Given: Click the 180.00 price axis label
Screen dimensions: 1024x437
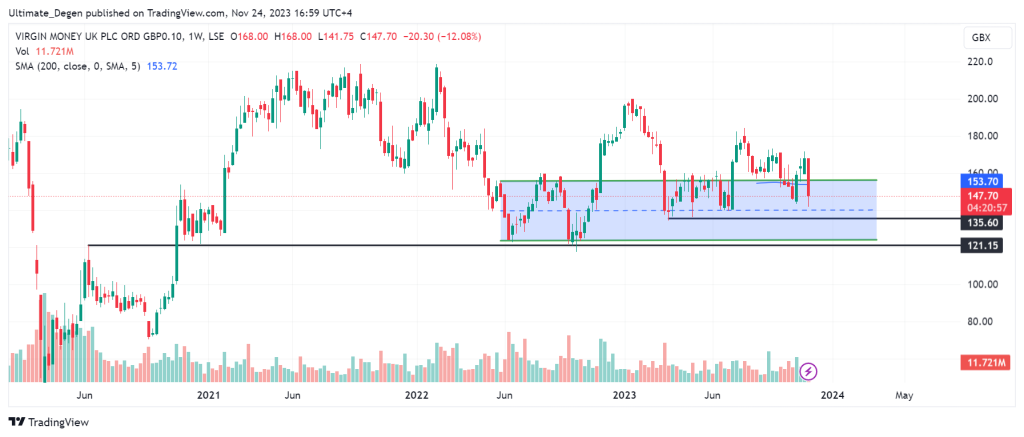Looking at the screenshot, I should 982,137.
